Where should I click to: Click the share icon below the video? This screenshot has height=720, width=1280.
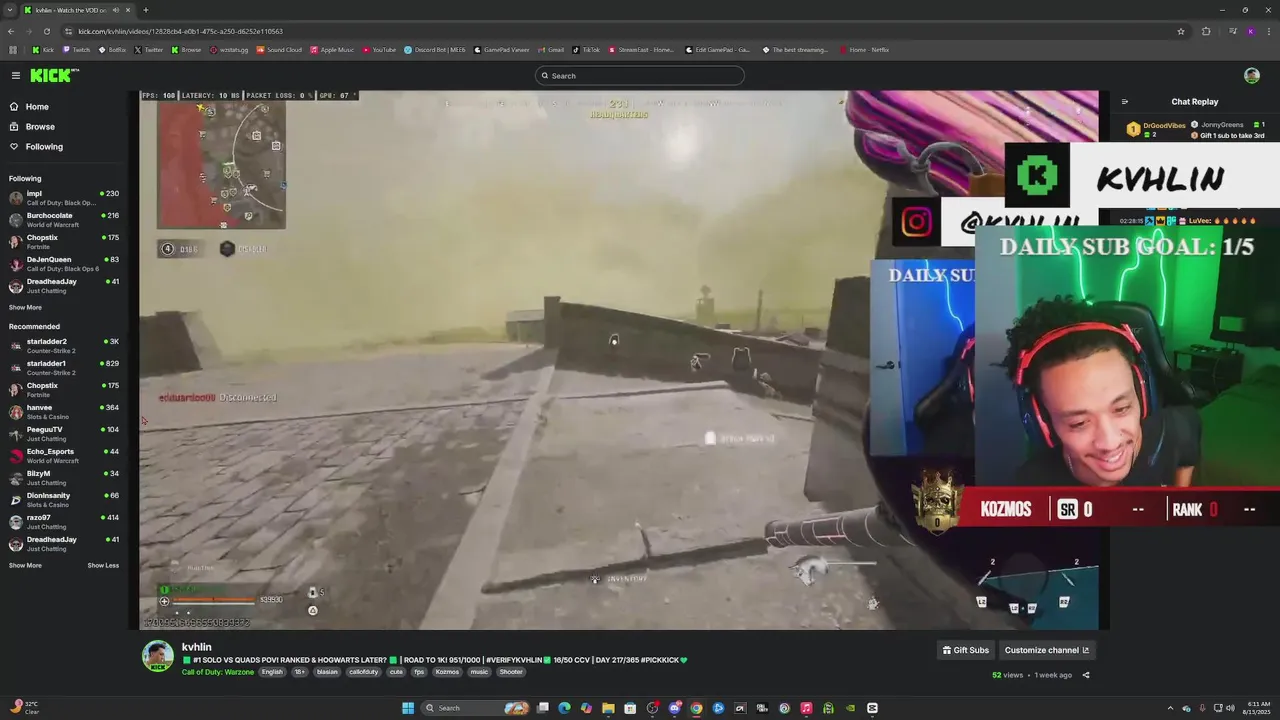coord(1086,675)
